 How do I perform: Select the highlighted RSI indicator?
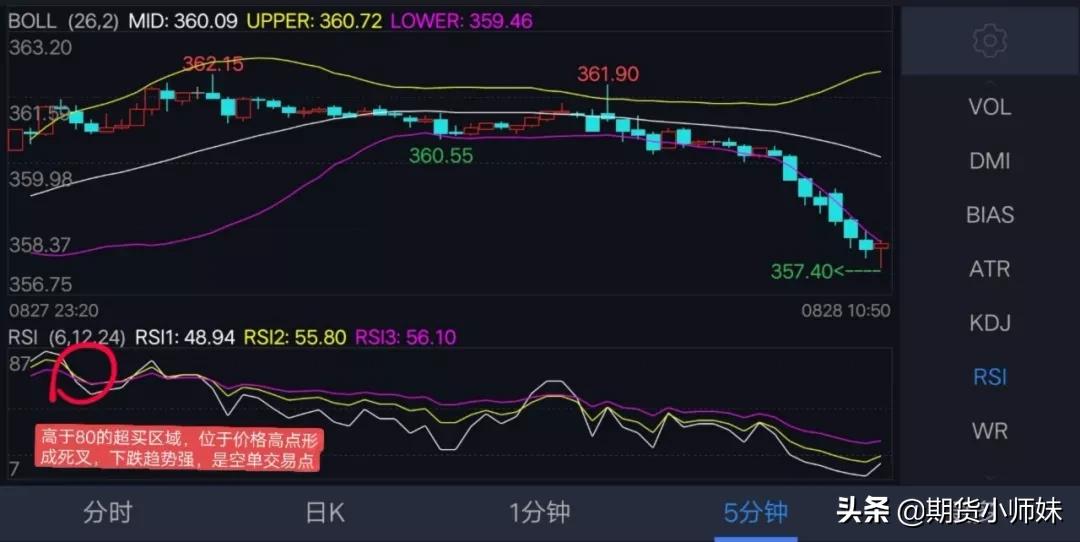pyautogui.click(x=990, y=377)
